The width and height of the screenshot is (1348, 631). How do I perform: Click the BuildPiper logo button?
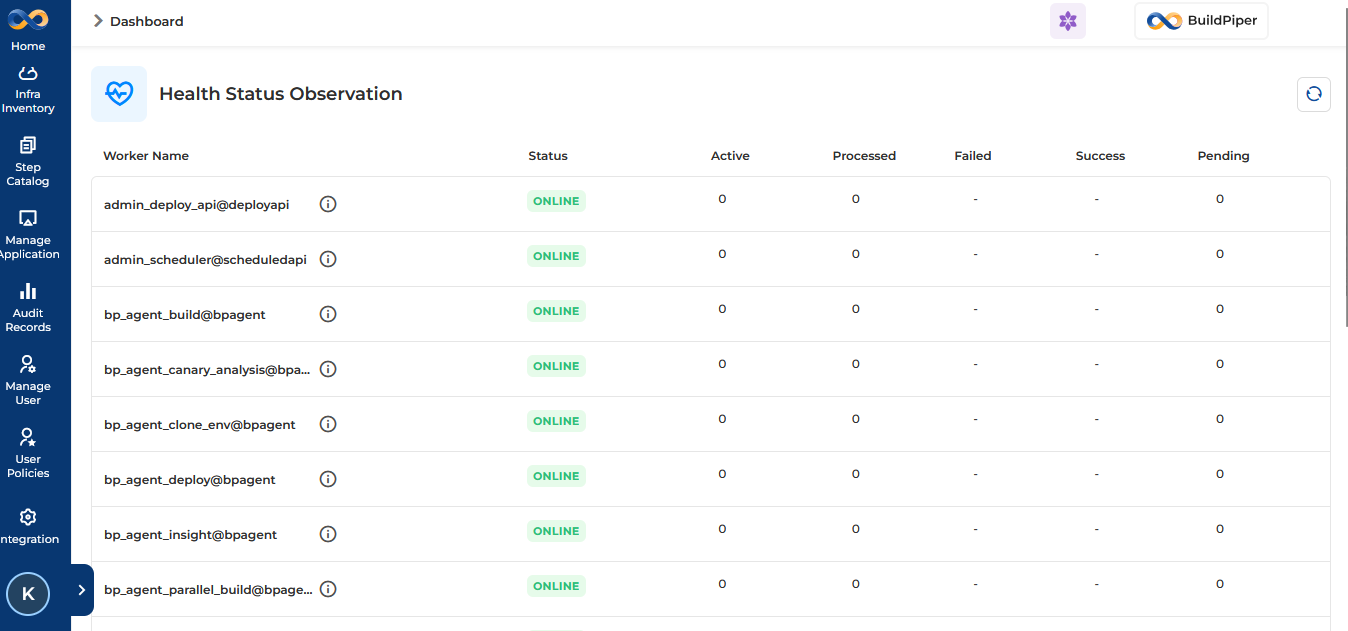(x=1200, y=20)
